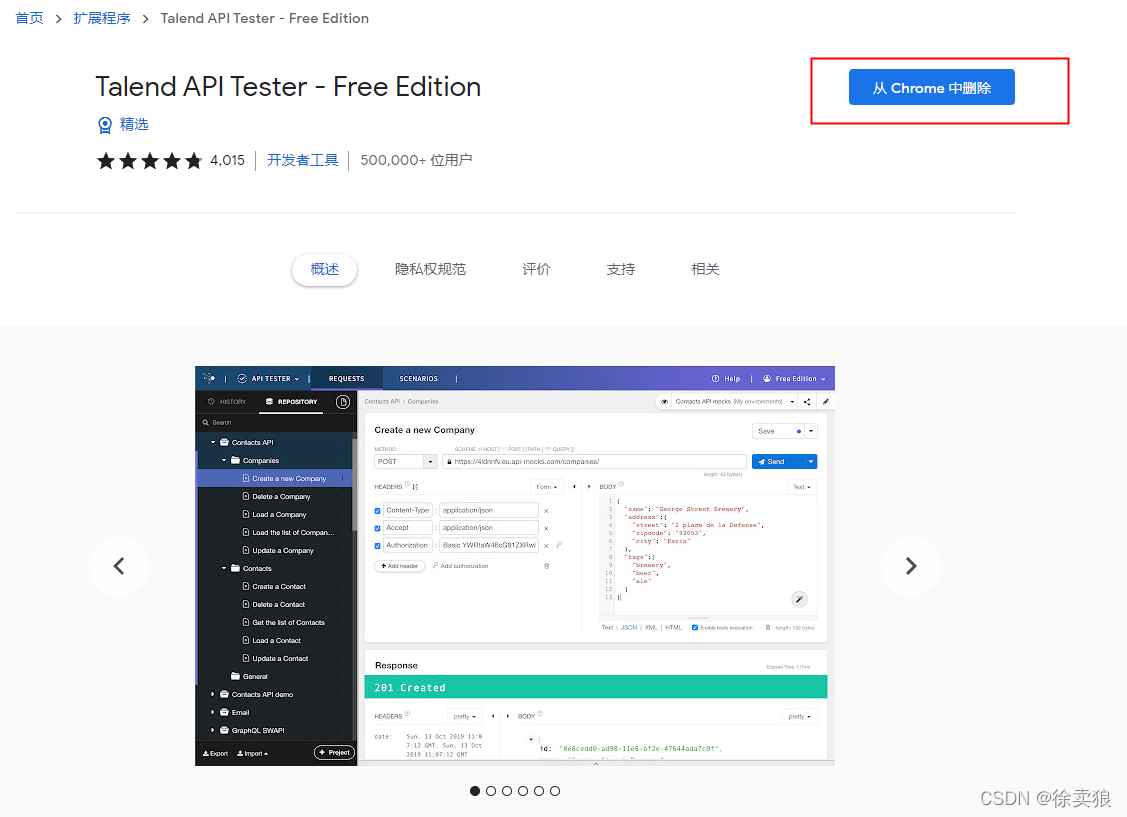Expand the Email project node
The image size is (1127, 817).
pos(213,712)
